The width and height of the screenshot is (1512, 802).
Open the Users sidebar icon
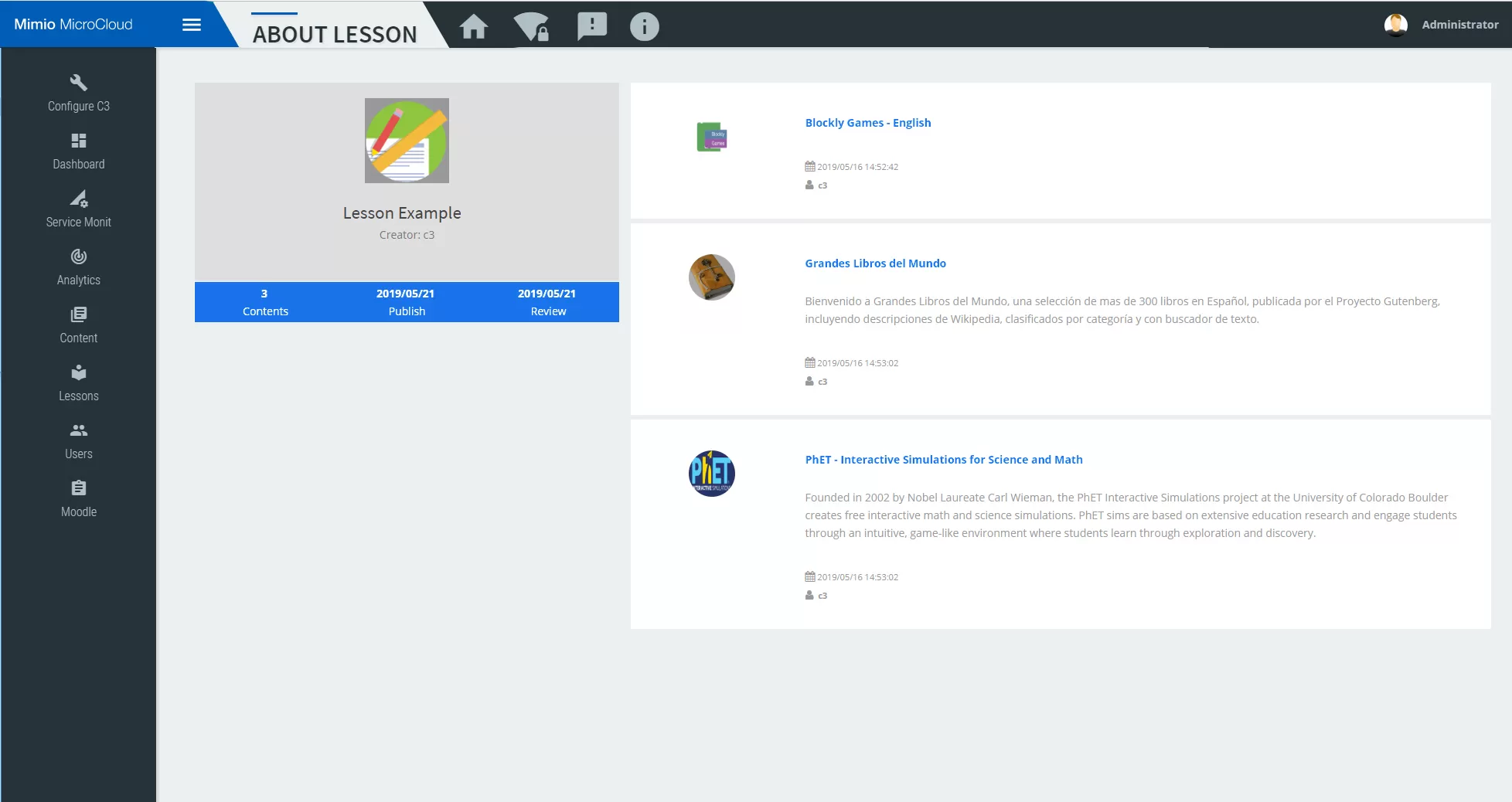coord(79,430)
